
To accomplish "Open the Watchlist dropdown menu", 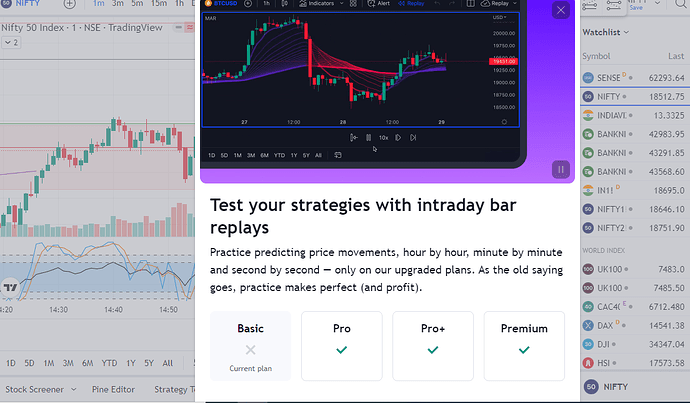I will tap(606, 32).
